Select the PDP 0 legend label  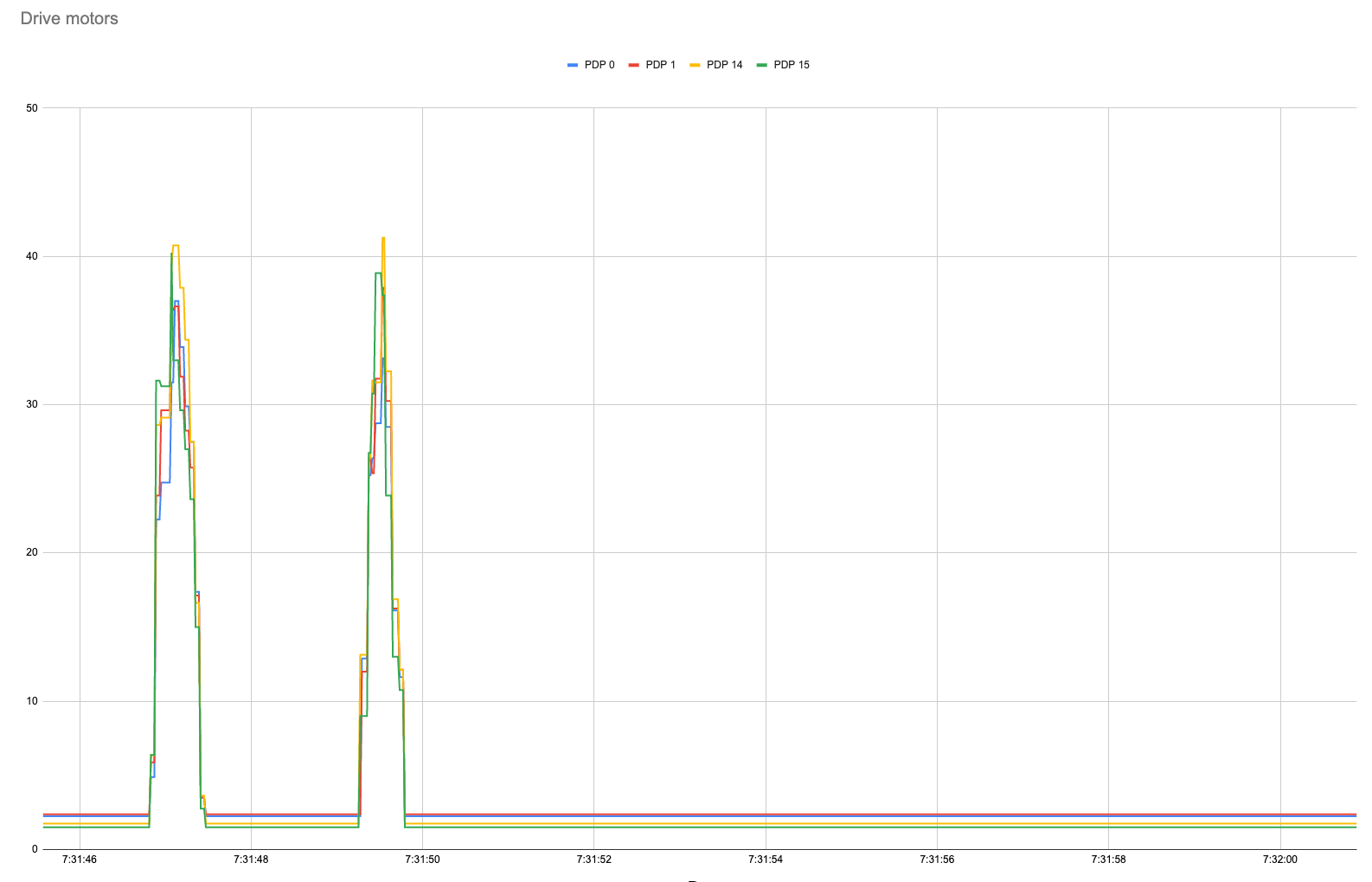(599, 65)
